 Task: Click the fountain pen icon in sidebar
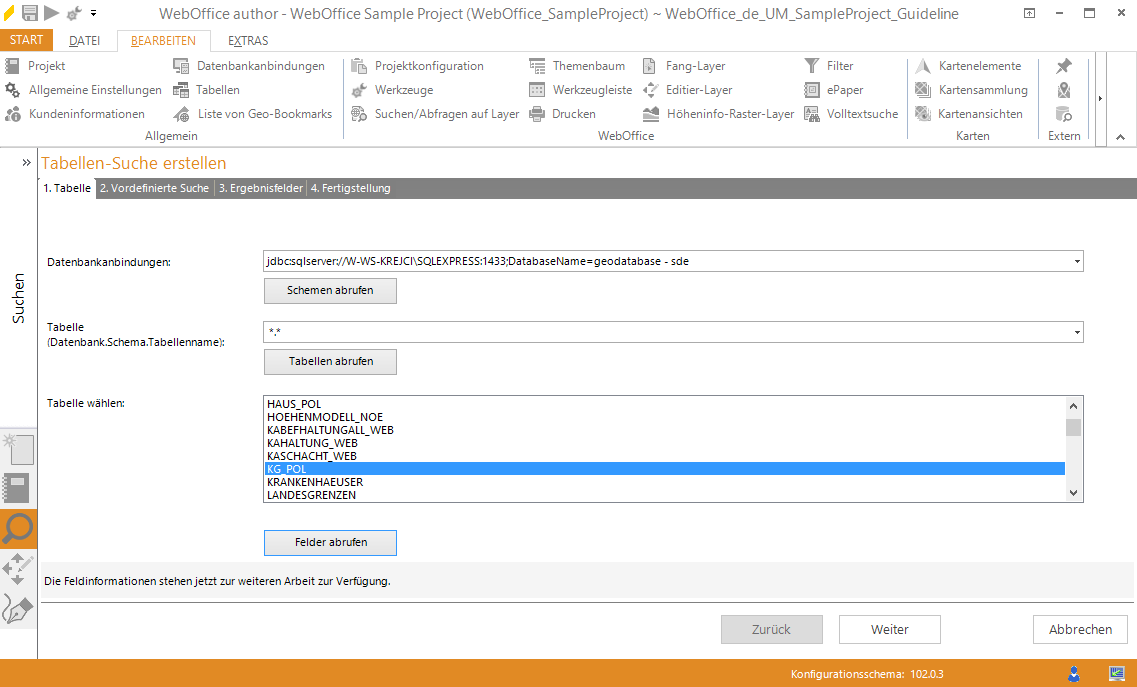(x=18, y=608)
